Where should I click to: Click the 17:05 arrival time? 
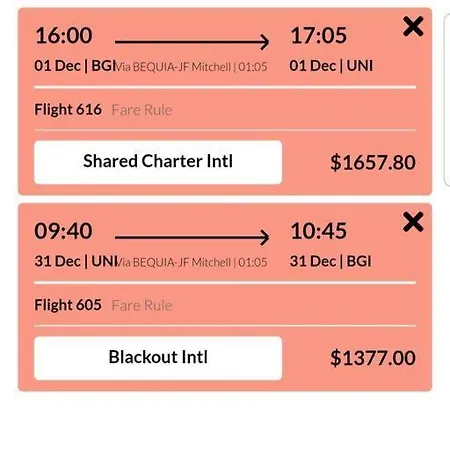(319, 35)
